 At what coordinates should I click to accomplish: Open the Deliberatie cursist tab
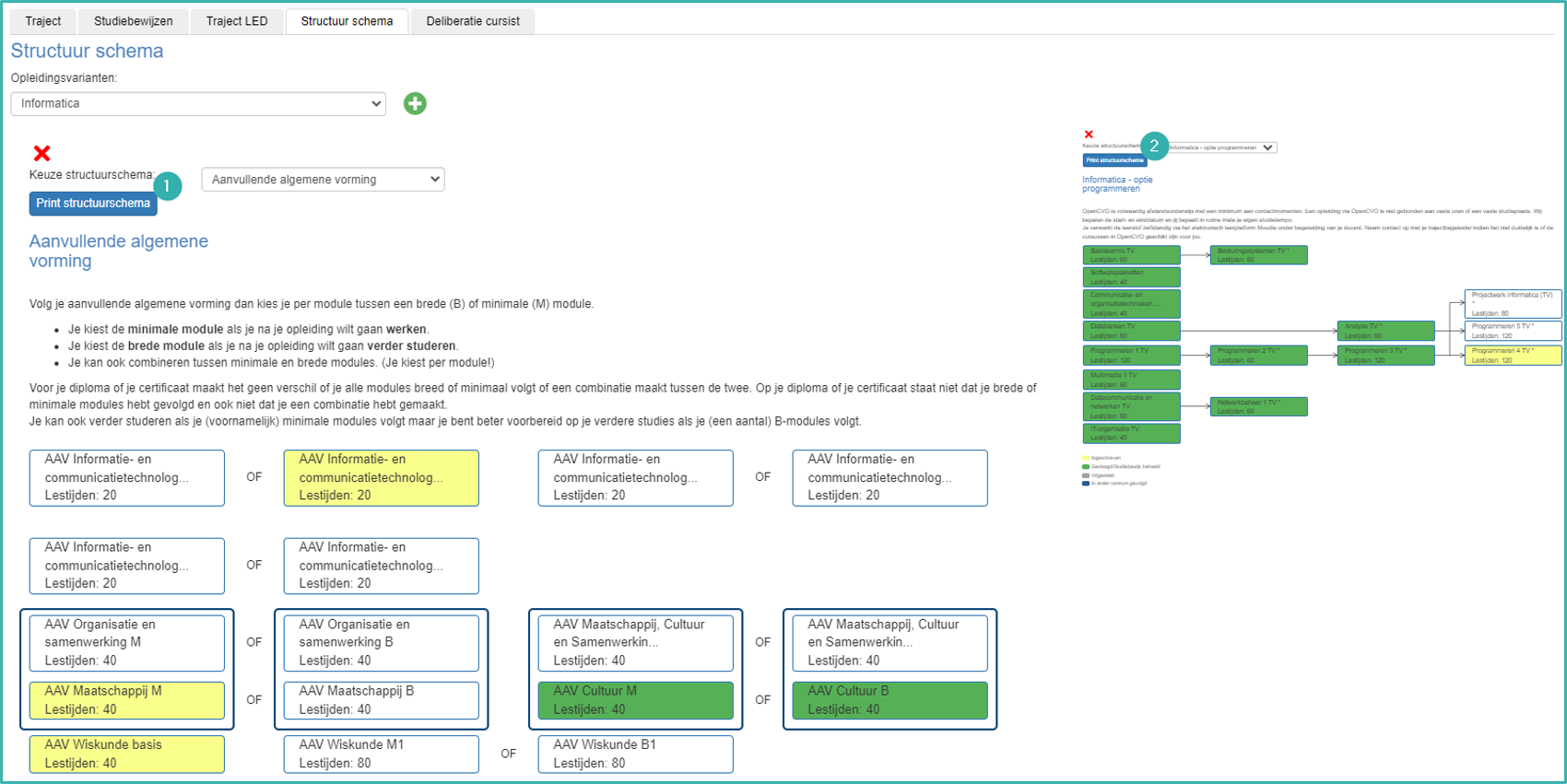click(473, 21)
